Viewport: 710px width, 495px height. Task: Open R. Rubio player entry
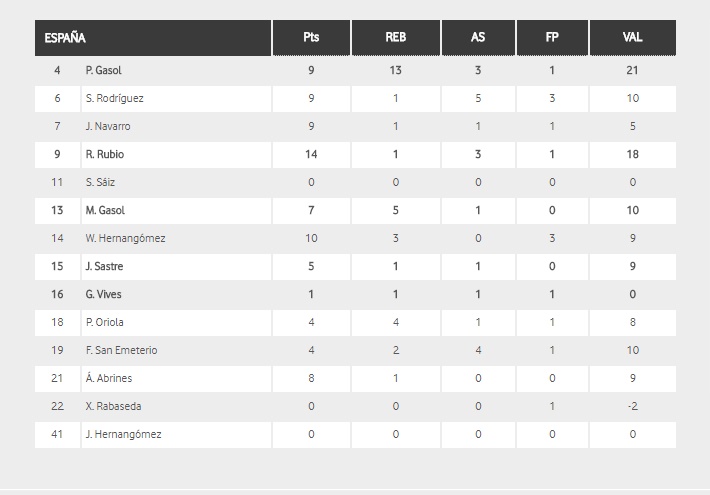click(105, 155)
